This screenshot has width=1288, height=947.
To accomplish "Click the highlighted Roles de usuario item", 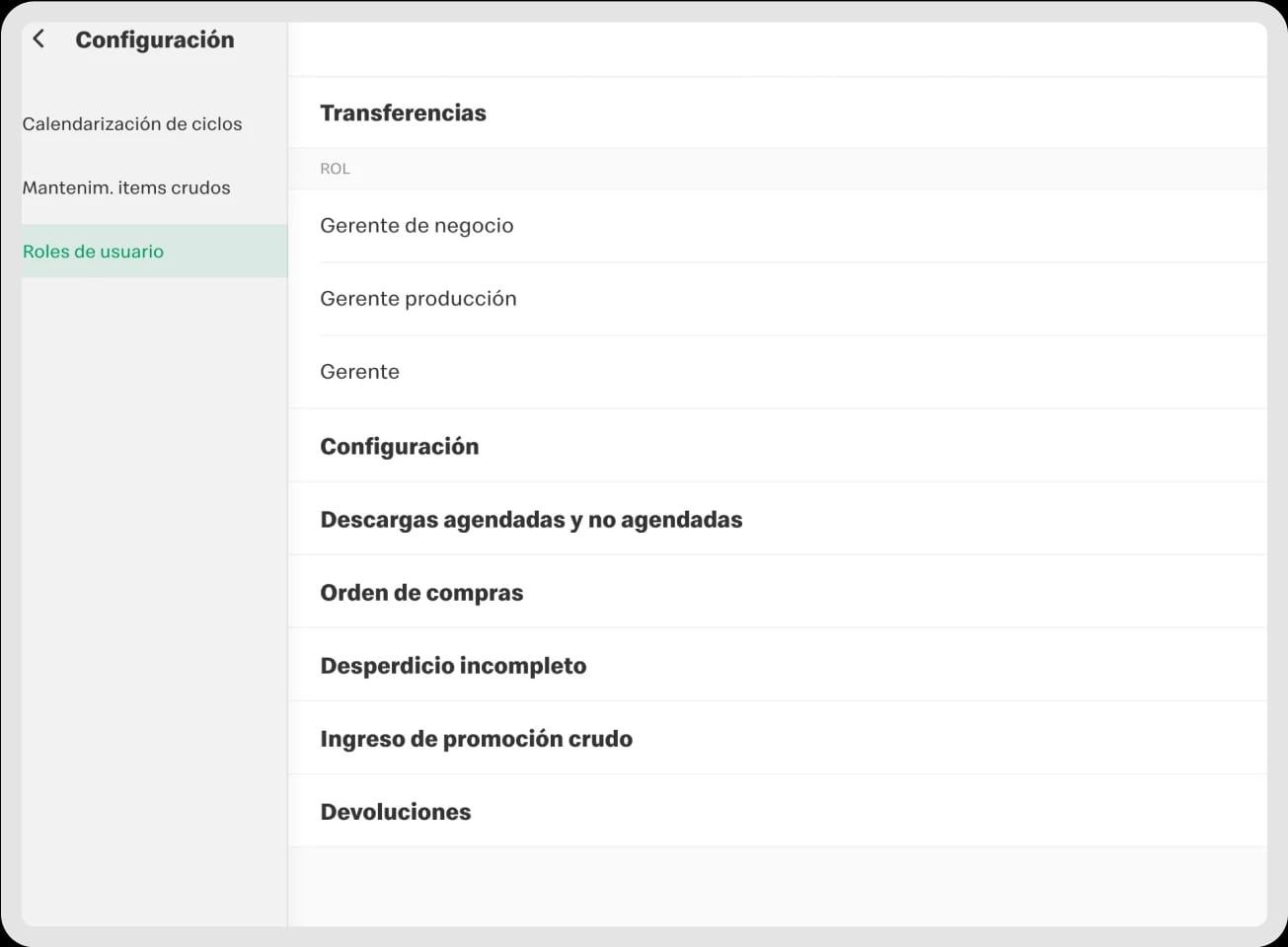I will [93, 251].
